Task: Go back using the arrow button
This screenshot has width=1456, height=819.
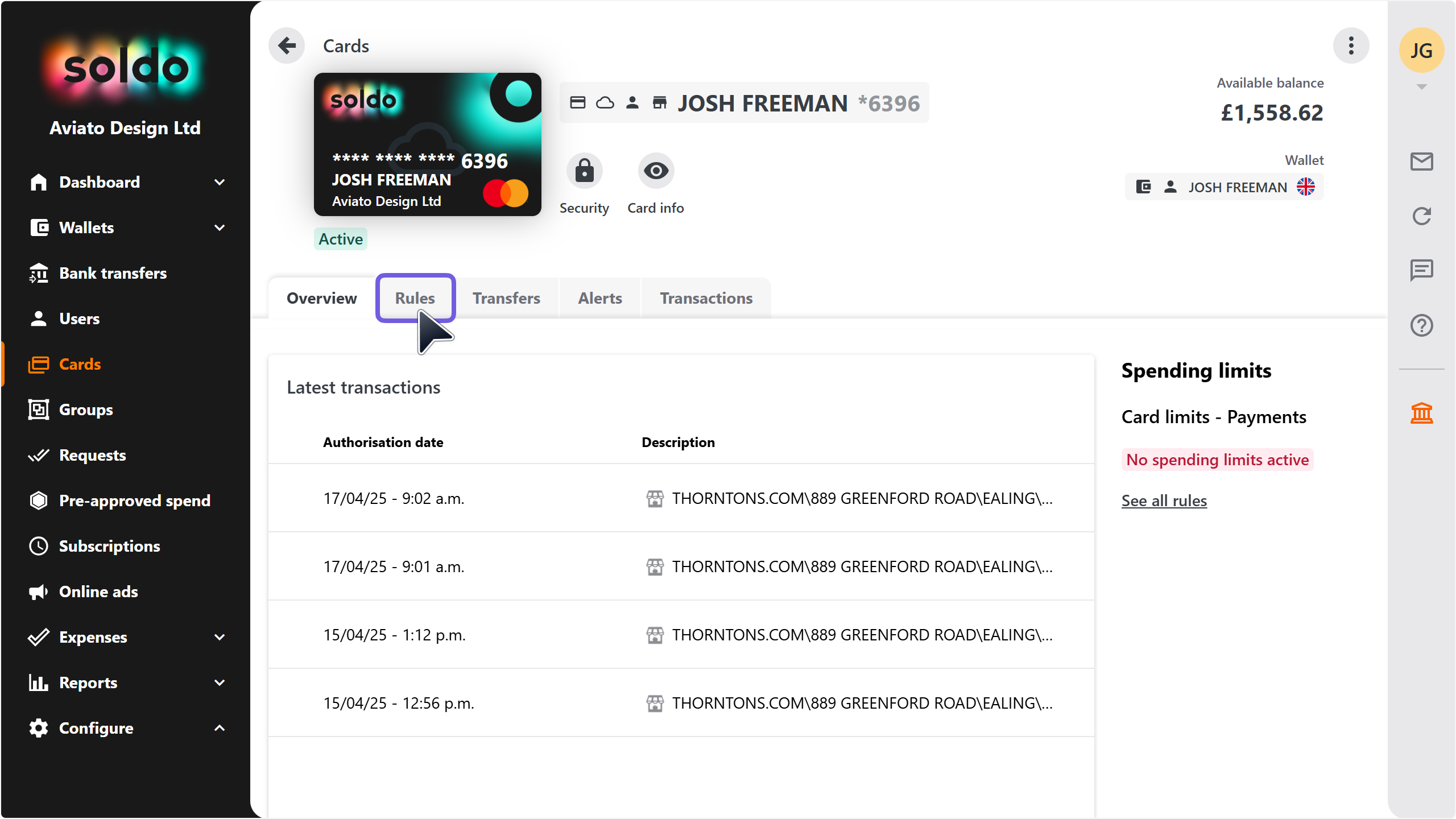Action: pos(287,45)
